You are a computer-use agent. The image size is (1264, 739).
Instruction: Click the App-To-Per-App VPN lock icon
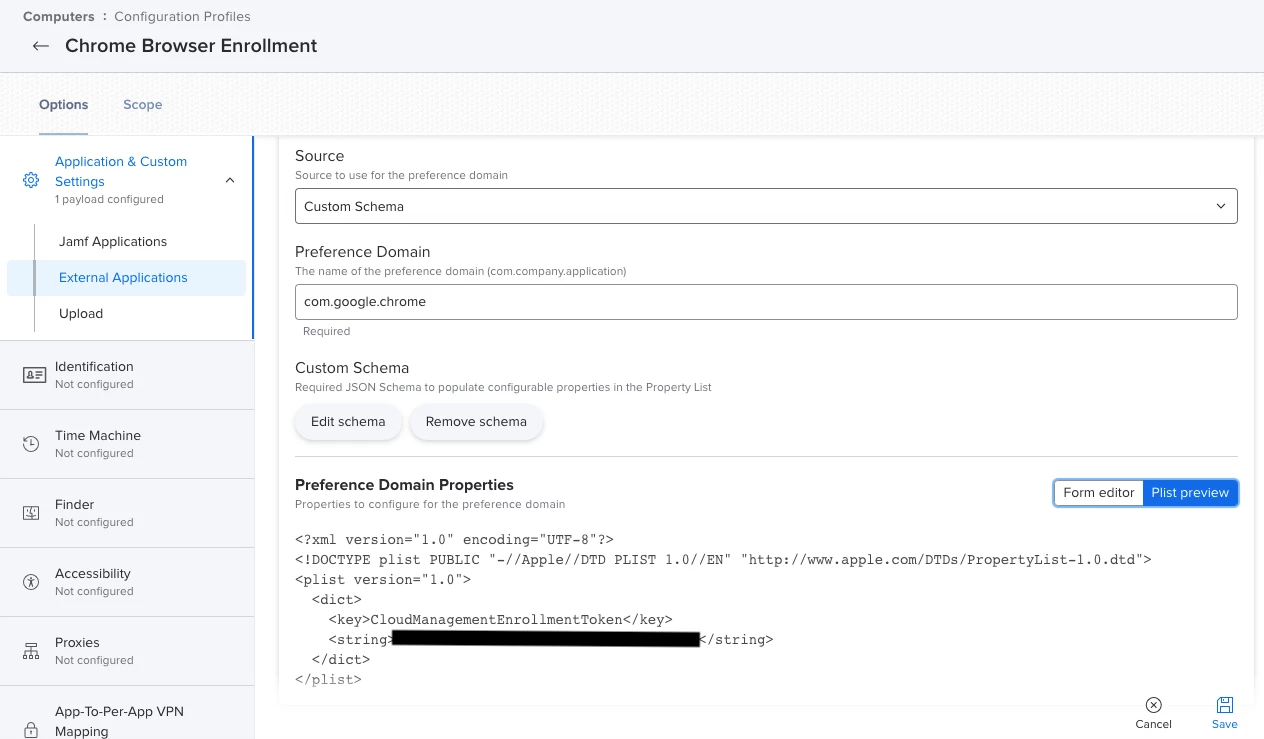coord(31,728)
